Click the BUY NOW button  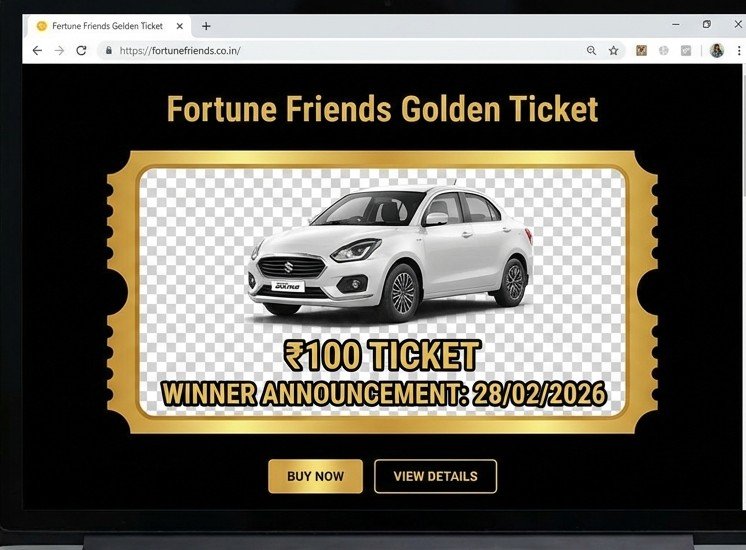[x=315, y=476]
